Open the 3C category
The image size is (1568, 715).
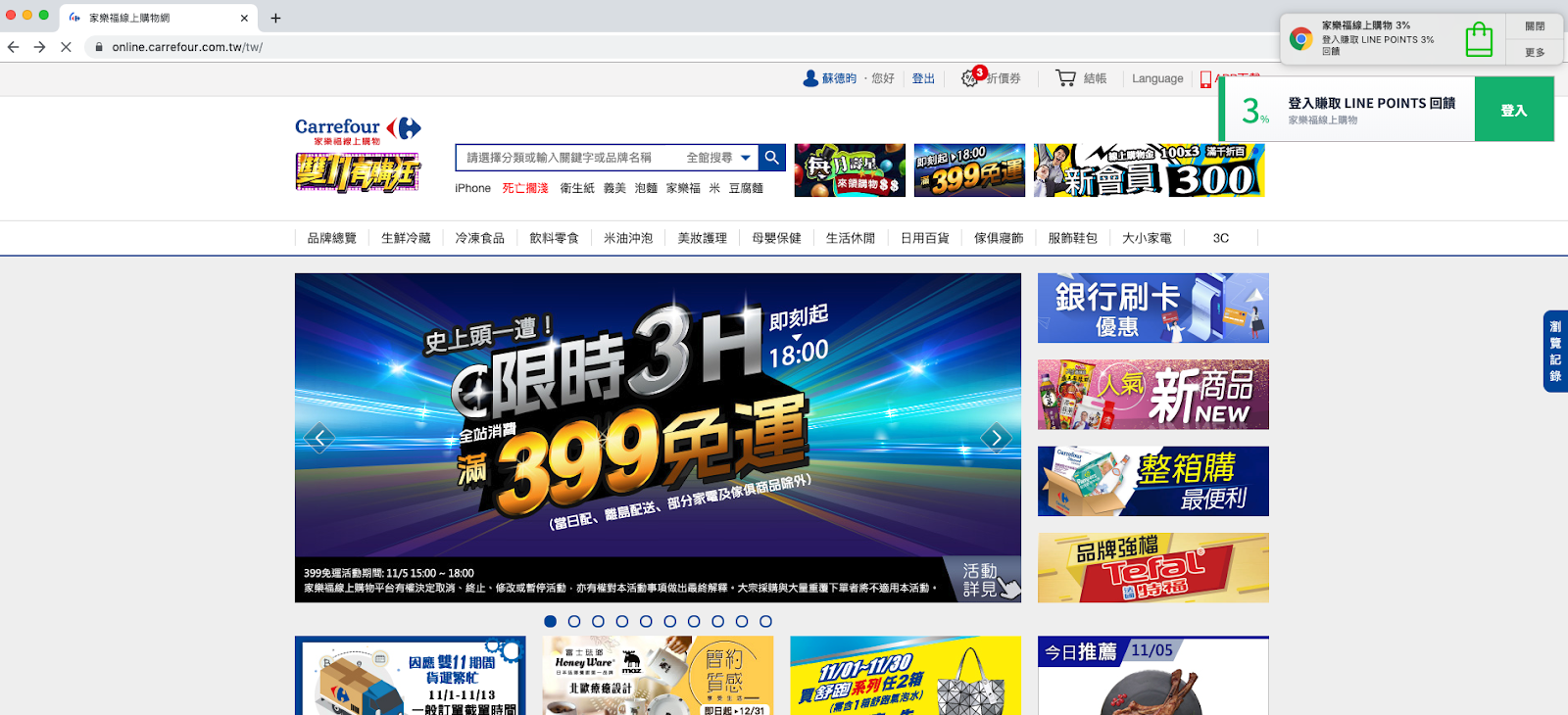(1221, 238)
